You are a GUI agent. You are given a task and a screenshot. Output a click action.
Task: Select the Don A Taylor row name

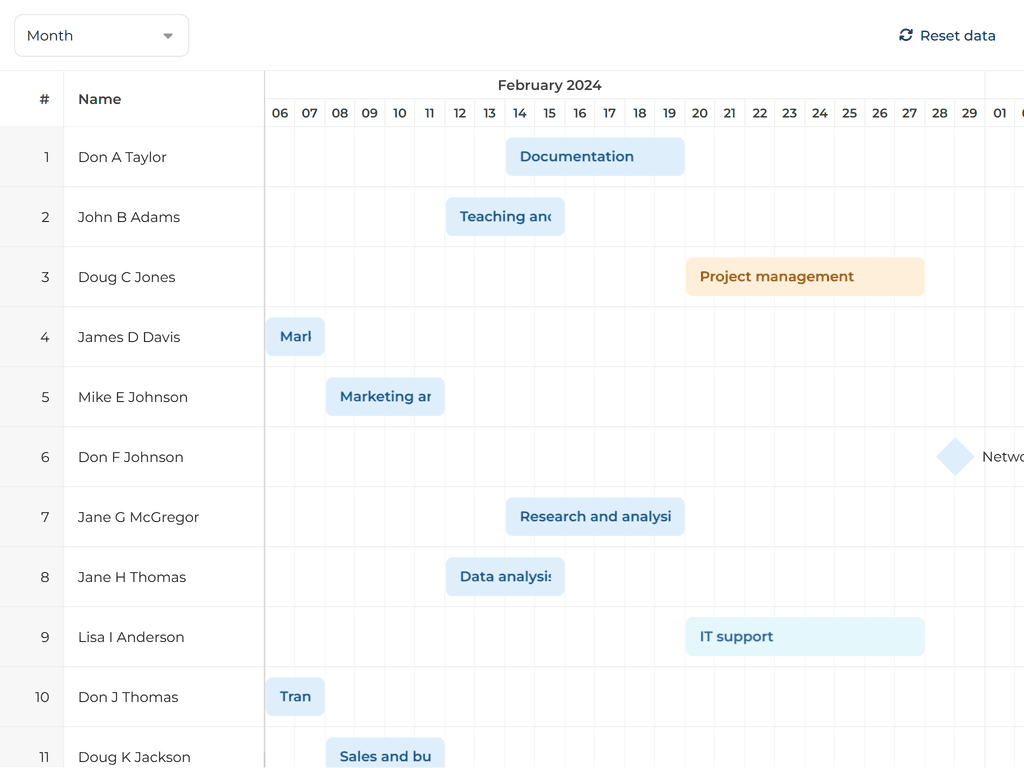click(x=122, y=157)
